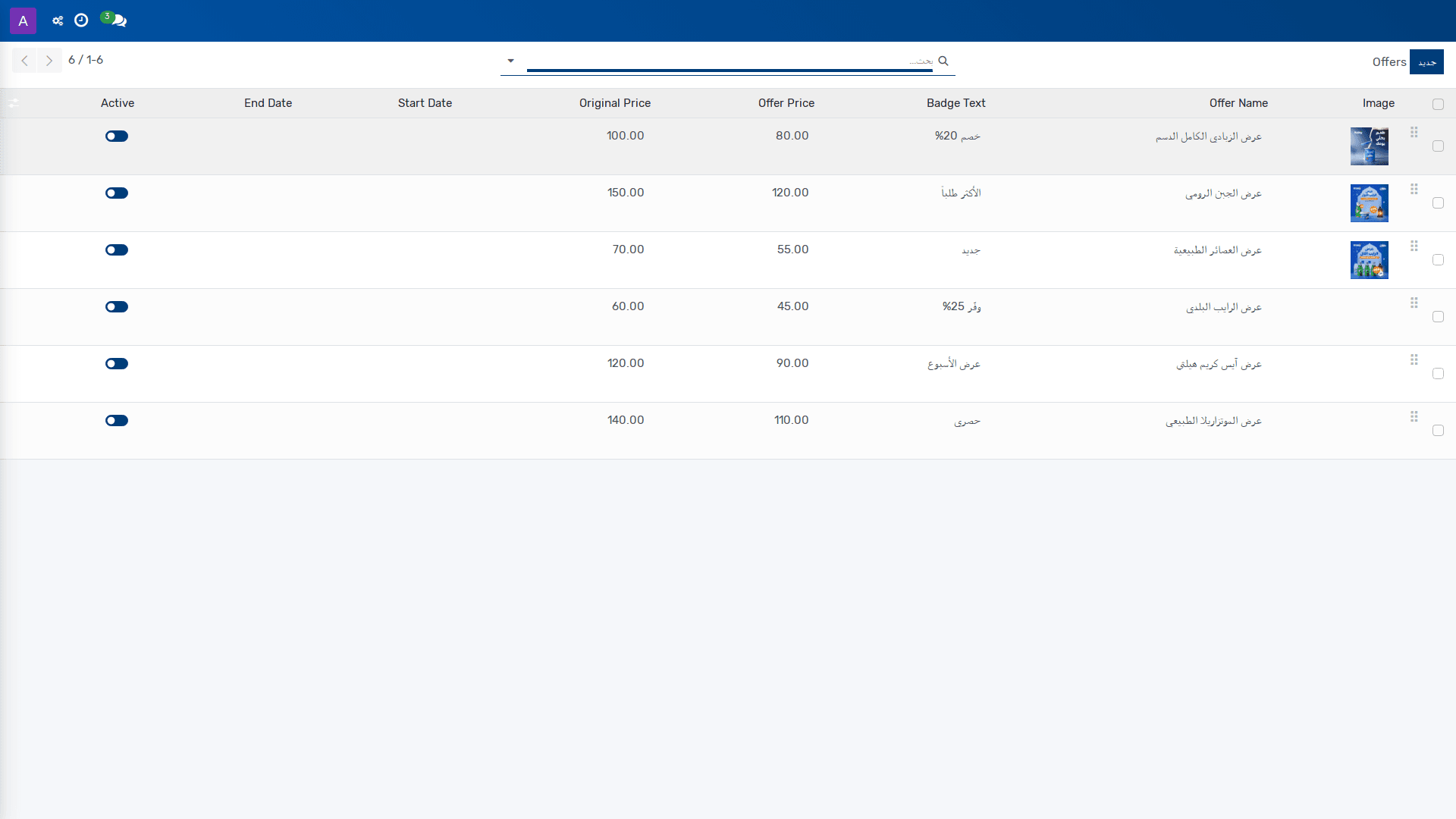This screenshot has height=819, width=1456.
Task: Toggle Active switch for the 45.00 offer
Action: click(117, 307)
